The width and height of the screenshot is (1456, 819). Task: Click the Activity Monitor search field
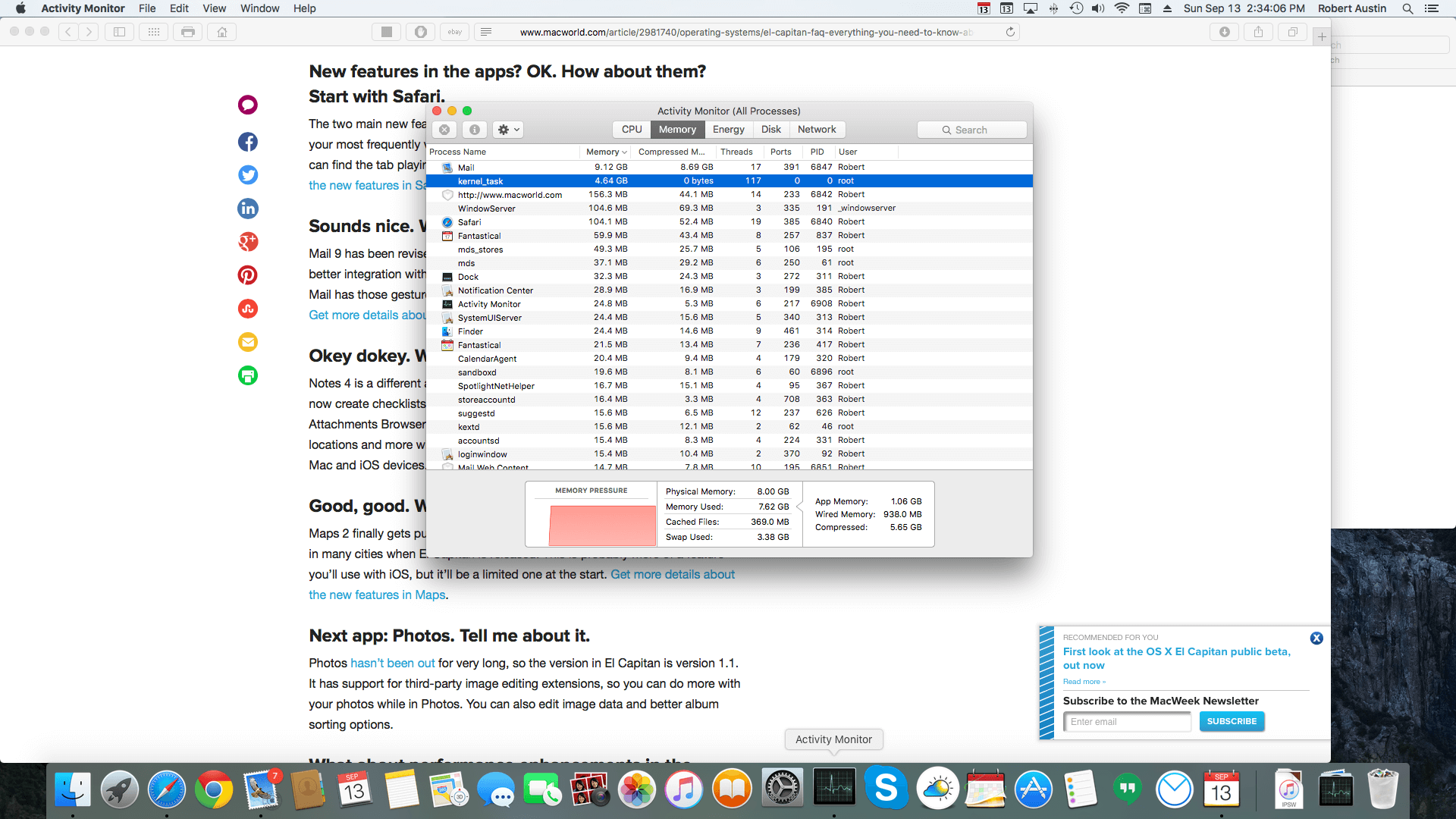point(972,130)
